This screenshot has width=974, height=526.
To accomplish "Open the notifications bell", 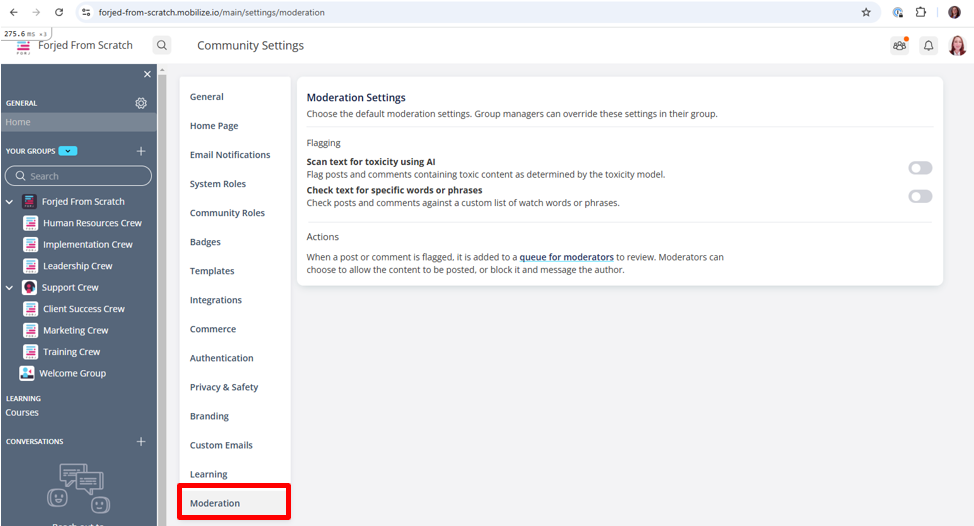I will tap(928, 45).
